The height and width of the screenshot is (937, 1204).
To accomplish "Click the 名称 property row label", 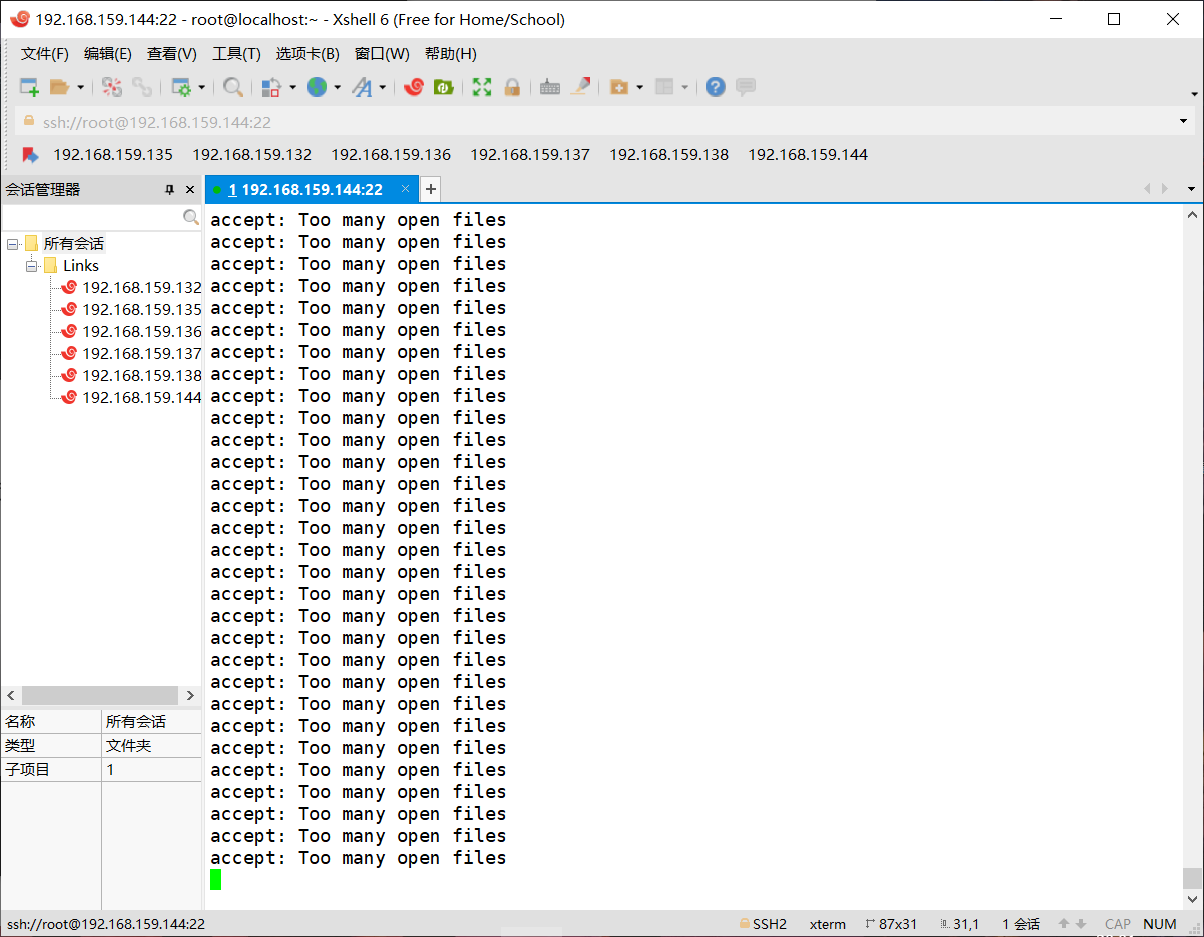I will point(20,722).
